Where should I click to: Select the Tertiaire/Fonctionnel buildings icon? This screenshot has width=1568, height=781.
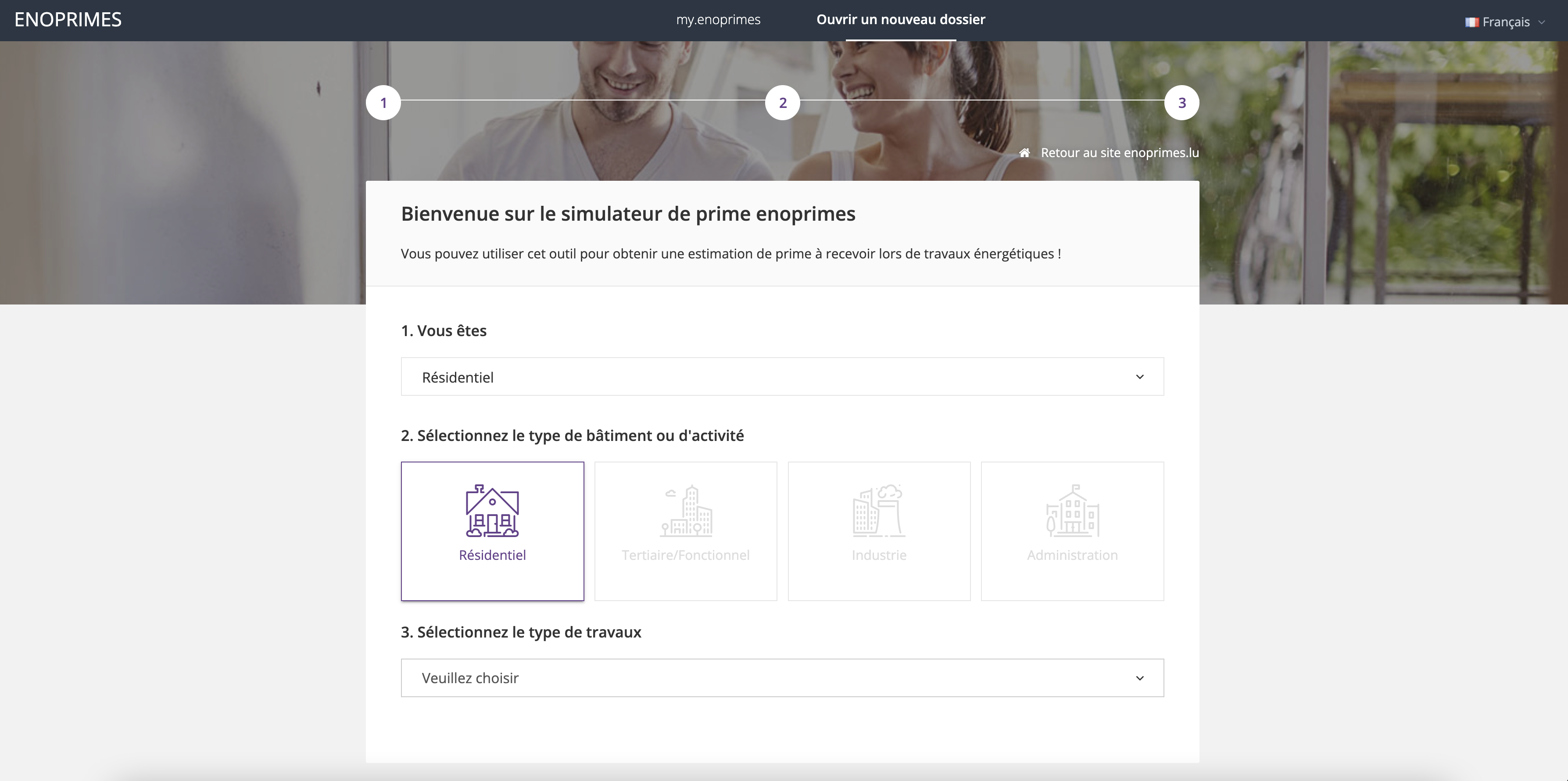click(686, 511)
